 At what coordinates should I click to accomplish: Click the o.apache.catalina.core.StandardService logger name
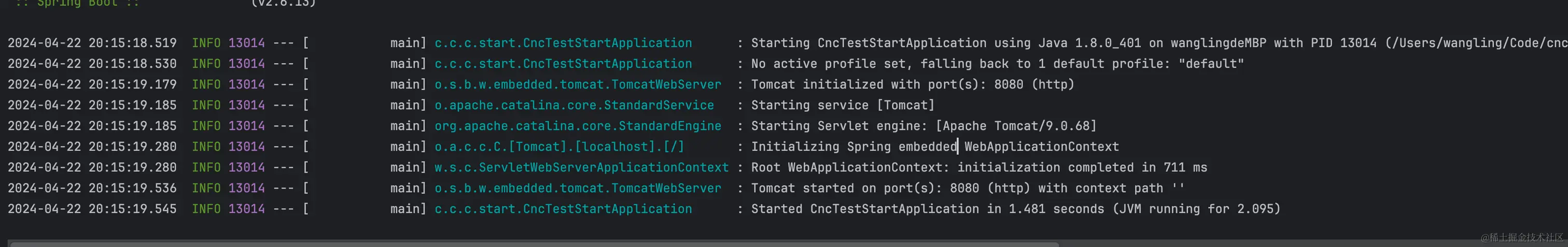(573, 105)
